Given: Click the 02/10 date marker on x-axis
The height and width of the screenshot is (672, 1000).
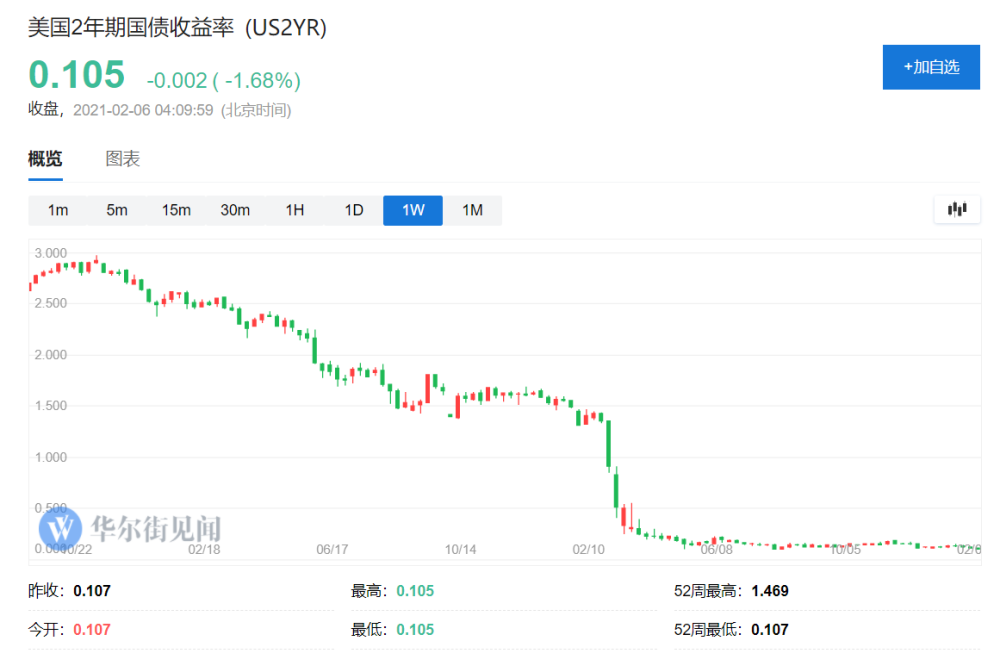Looking at the screenshot, I should (588, 549).
